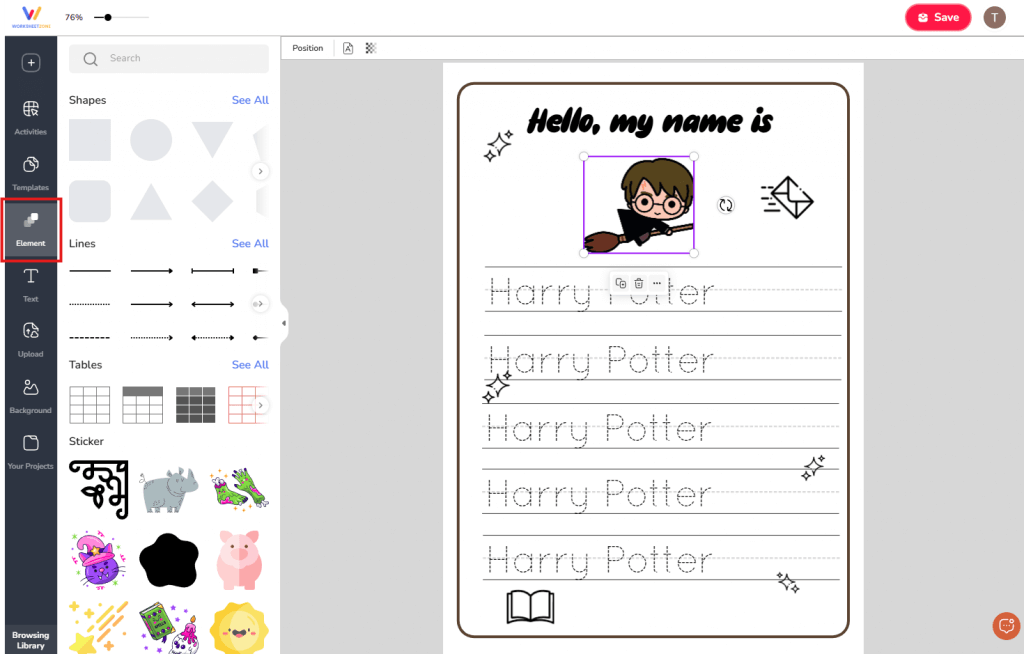Insert the dark filled table
This screenshot has width=1024, height=654.
(195, 405)
